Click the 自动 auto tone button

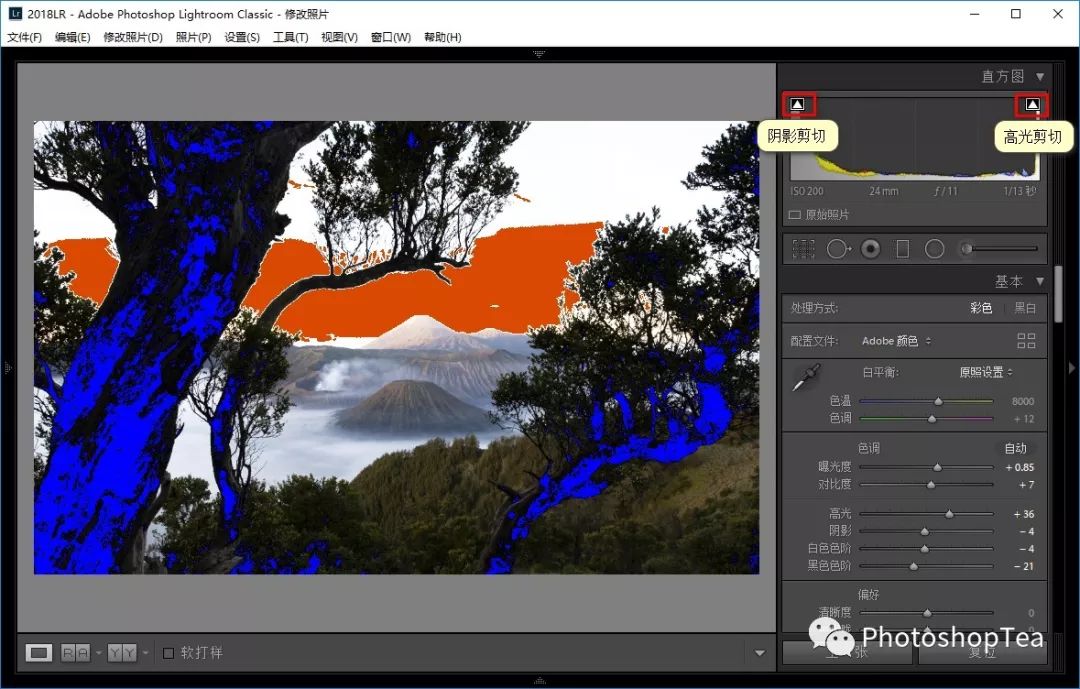1015,449
